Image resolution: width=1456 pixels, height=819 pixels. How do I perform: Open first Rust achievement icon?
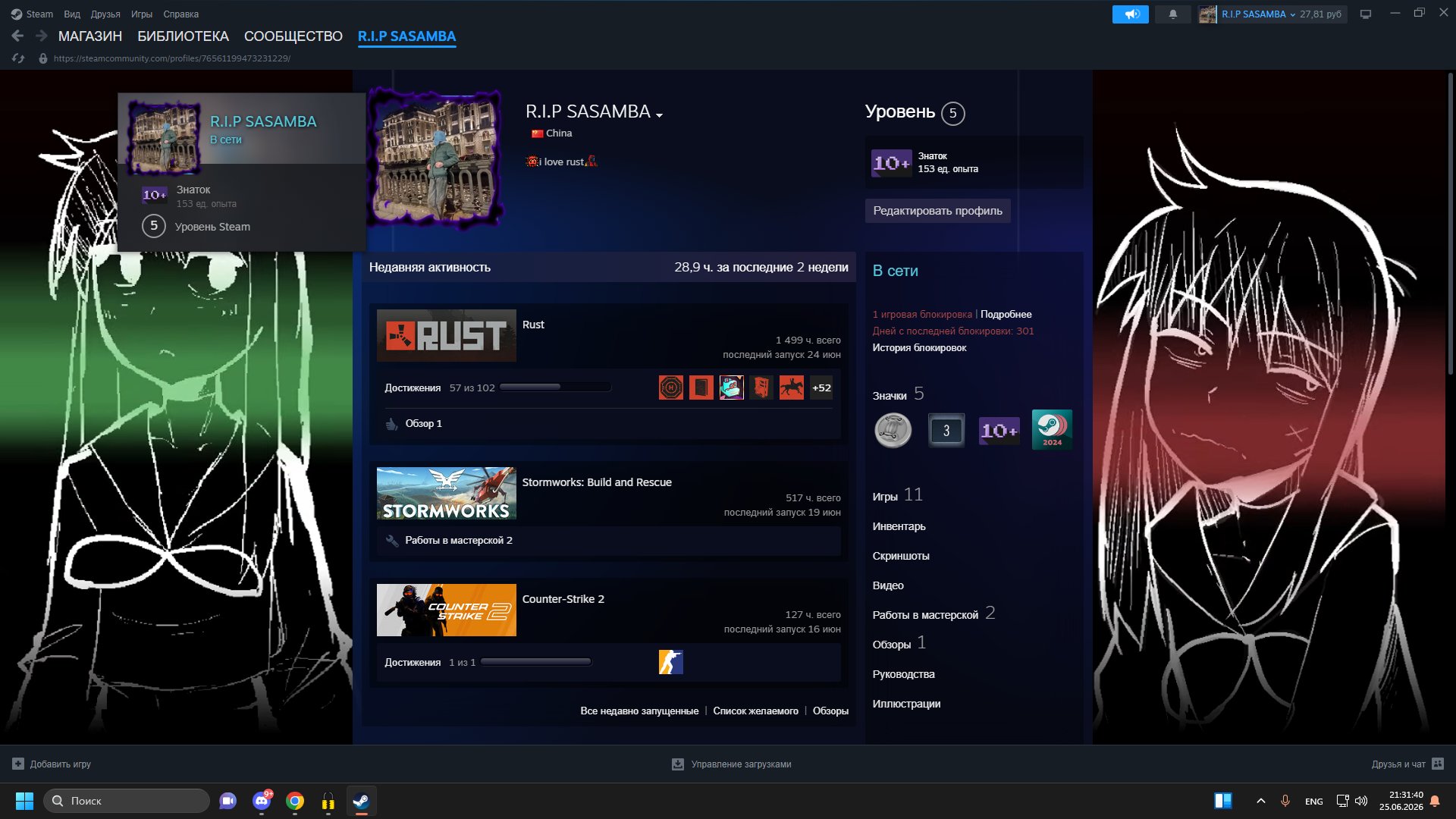pyautogui.click(x=670, y=388)
